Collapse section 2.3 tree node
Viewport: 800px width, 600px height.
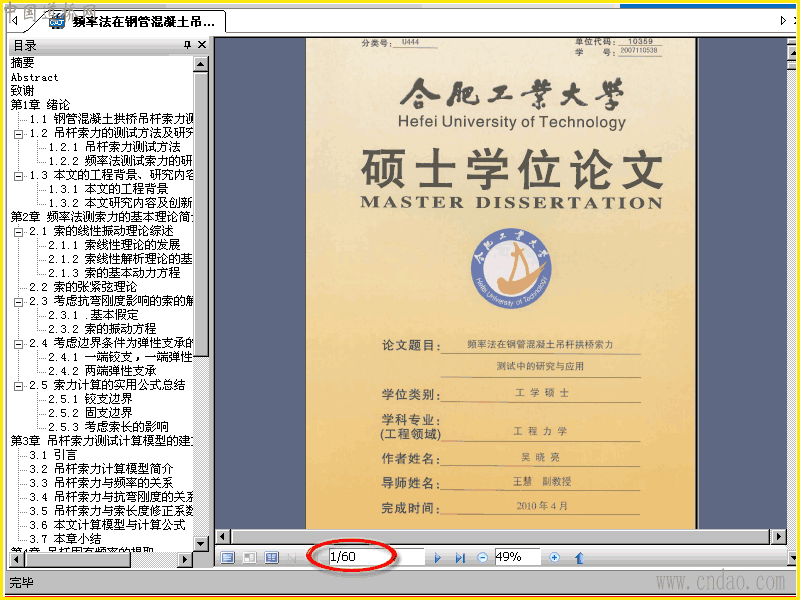pos(18,302)
